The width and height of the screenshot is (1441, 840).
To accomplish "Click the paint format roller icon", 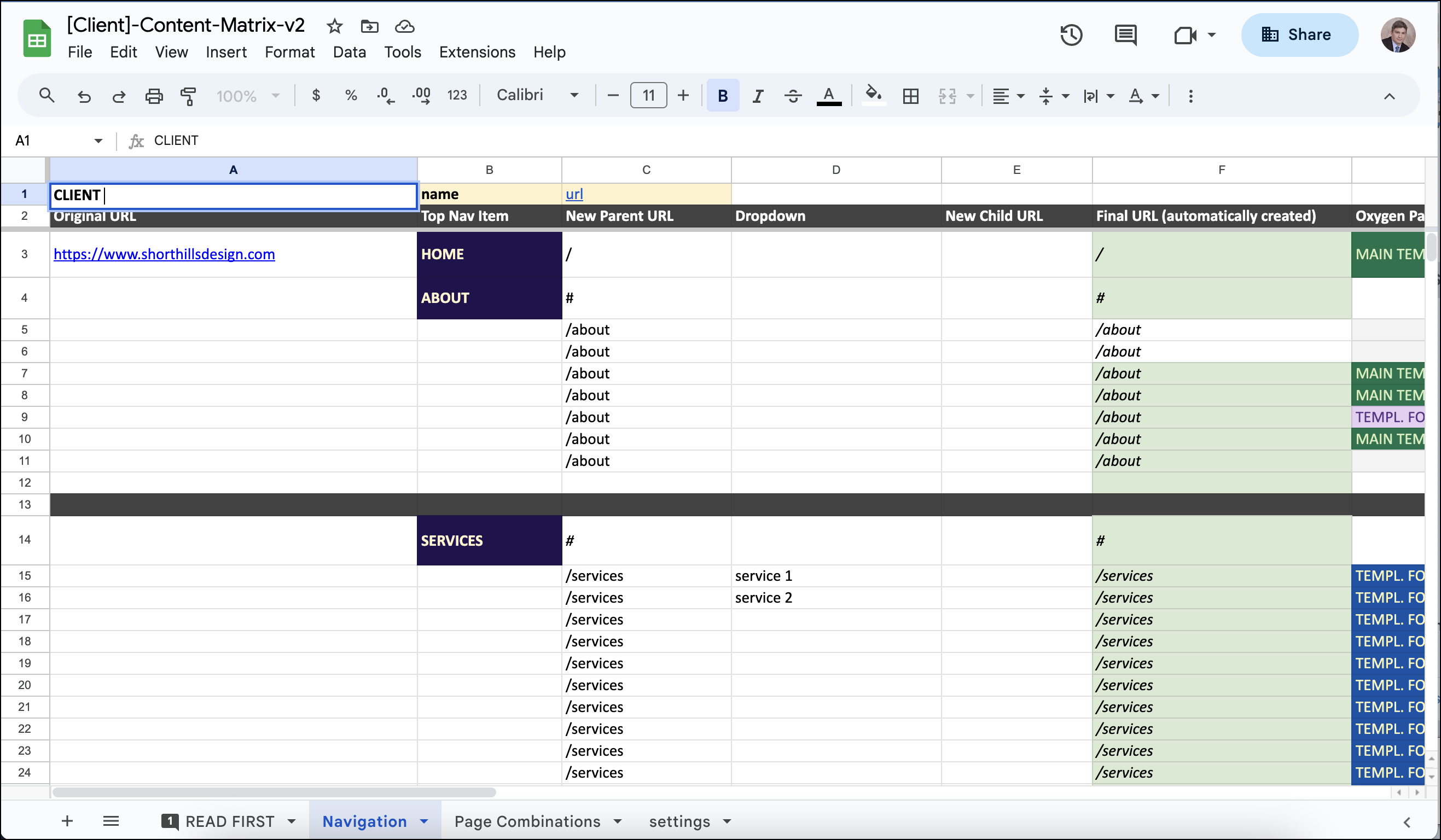I will click(188, 95).
